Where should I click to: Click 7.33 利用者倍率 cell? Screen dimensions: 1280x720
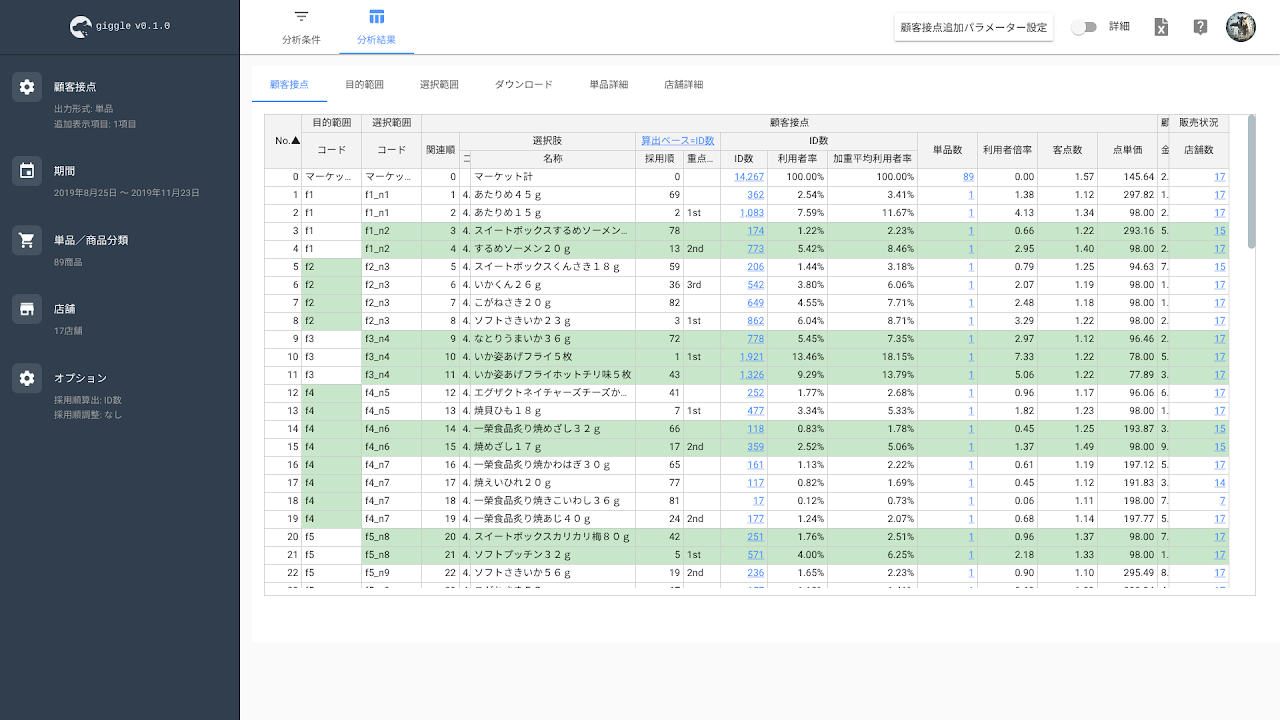pos(1007,357)
